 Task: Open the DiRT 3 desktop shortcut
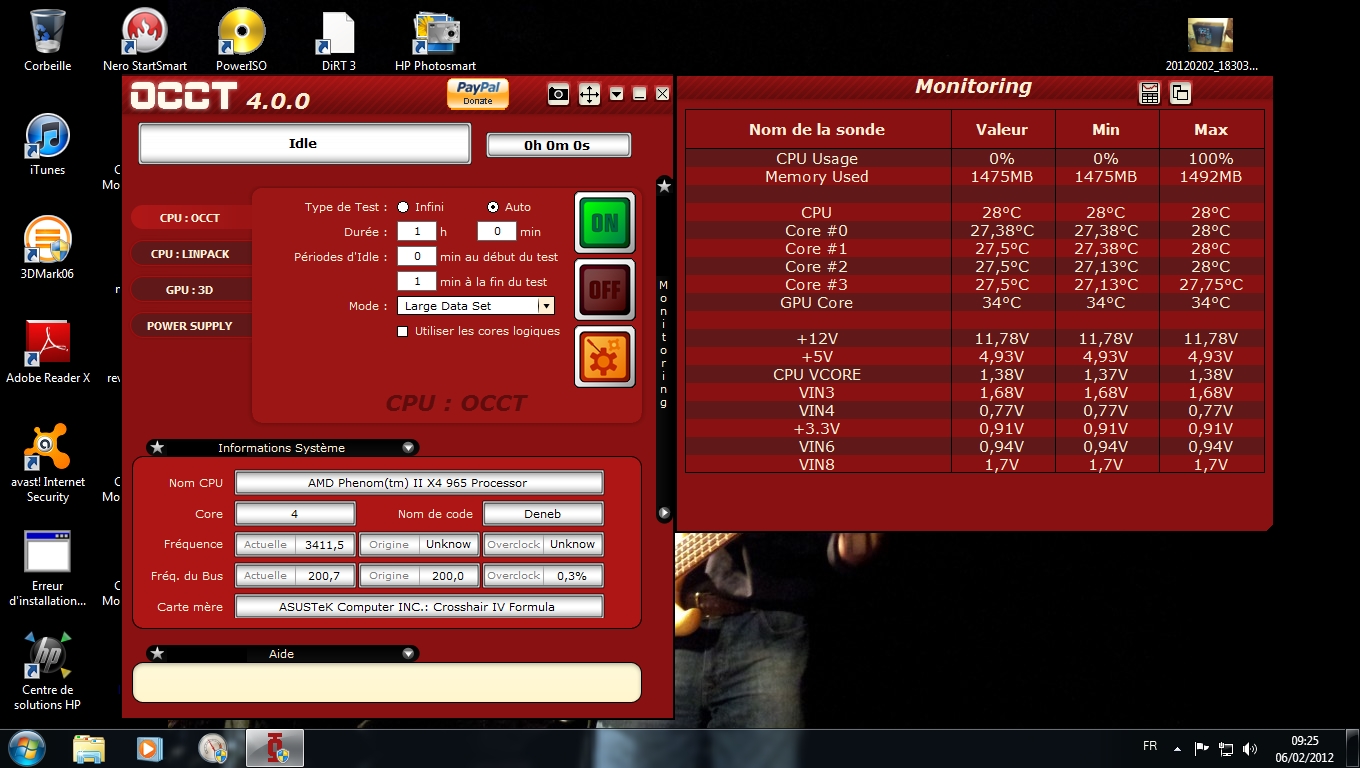tap(338, 41)
